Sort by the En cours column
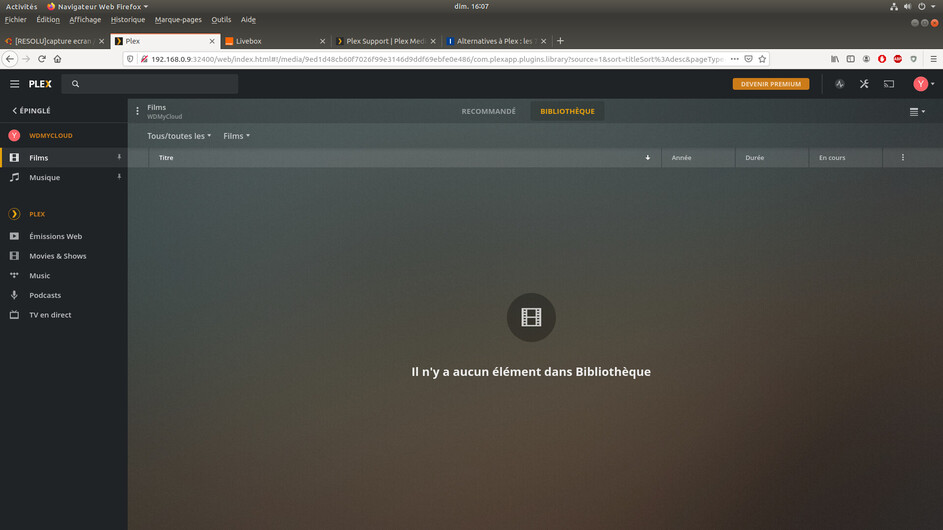 click(x=832, y=158)
